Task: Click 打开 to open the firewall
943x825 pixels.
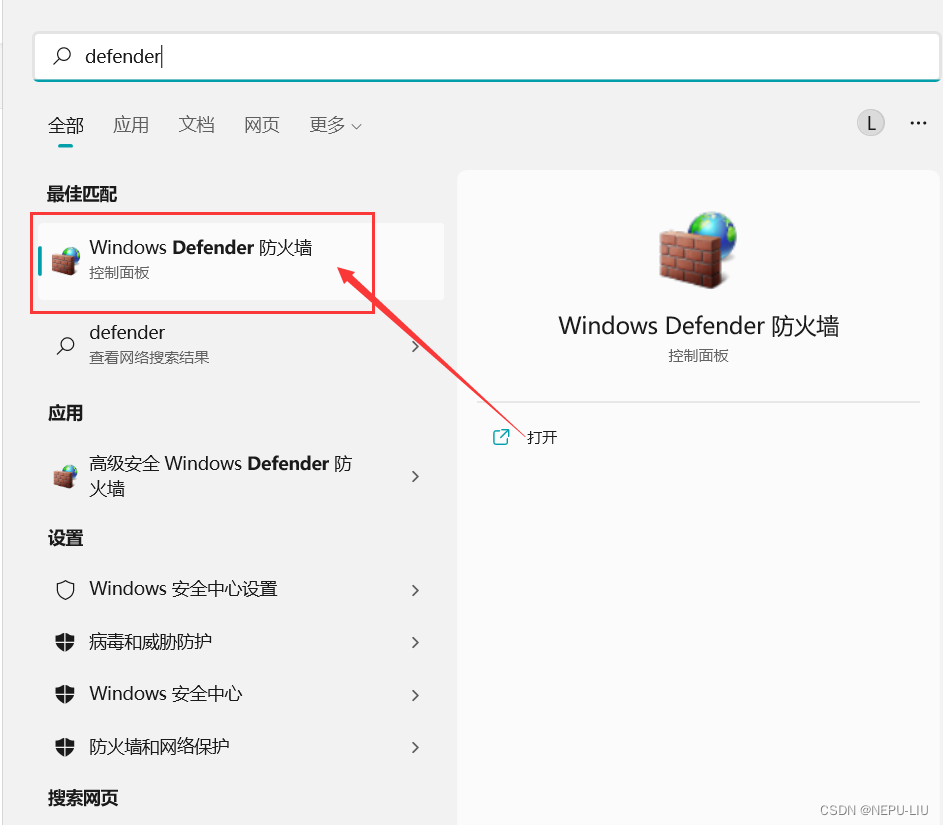Action: pos(542,437)
